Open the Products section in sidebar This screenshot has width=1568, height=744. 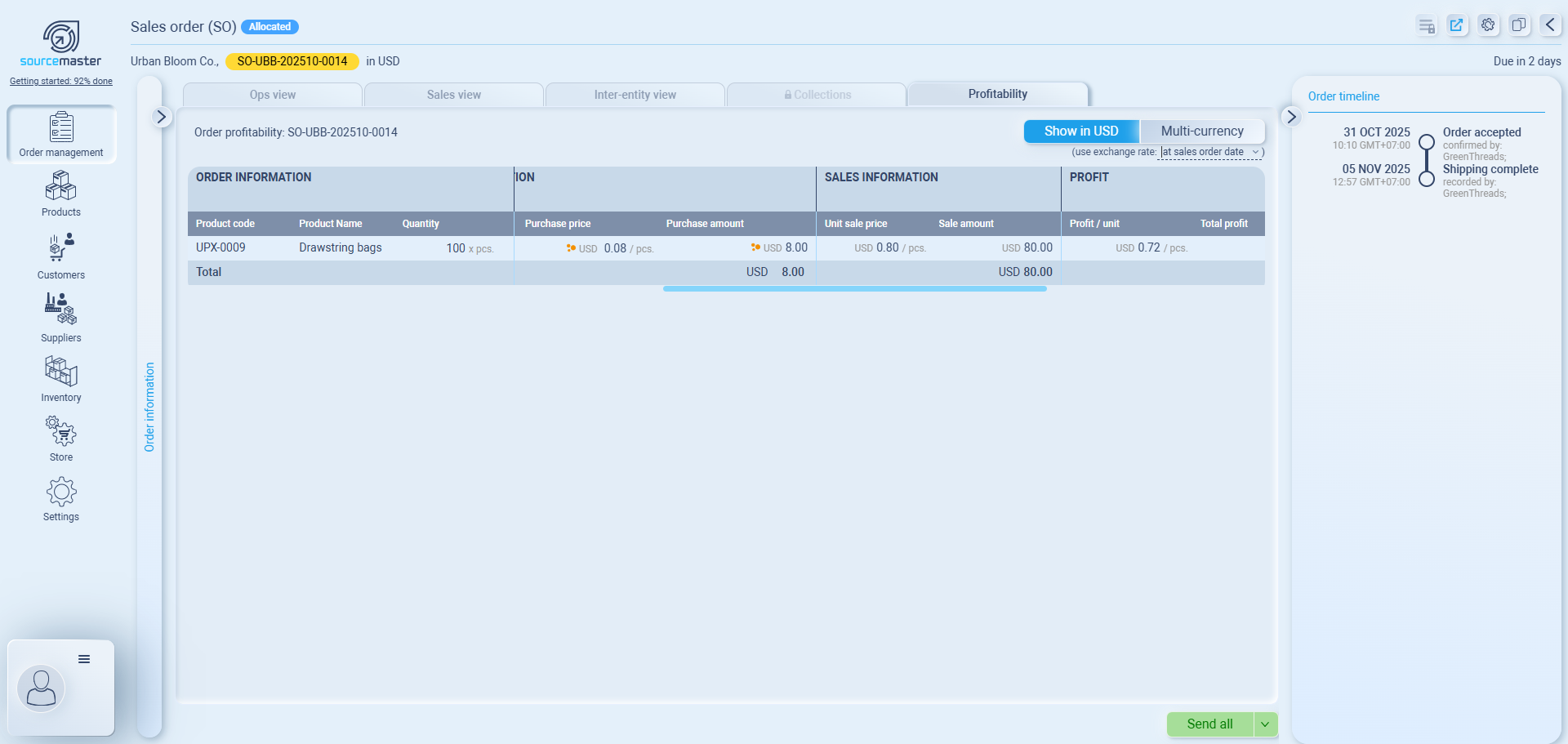pos(61,194)
